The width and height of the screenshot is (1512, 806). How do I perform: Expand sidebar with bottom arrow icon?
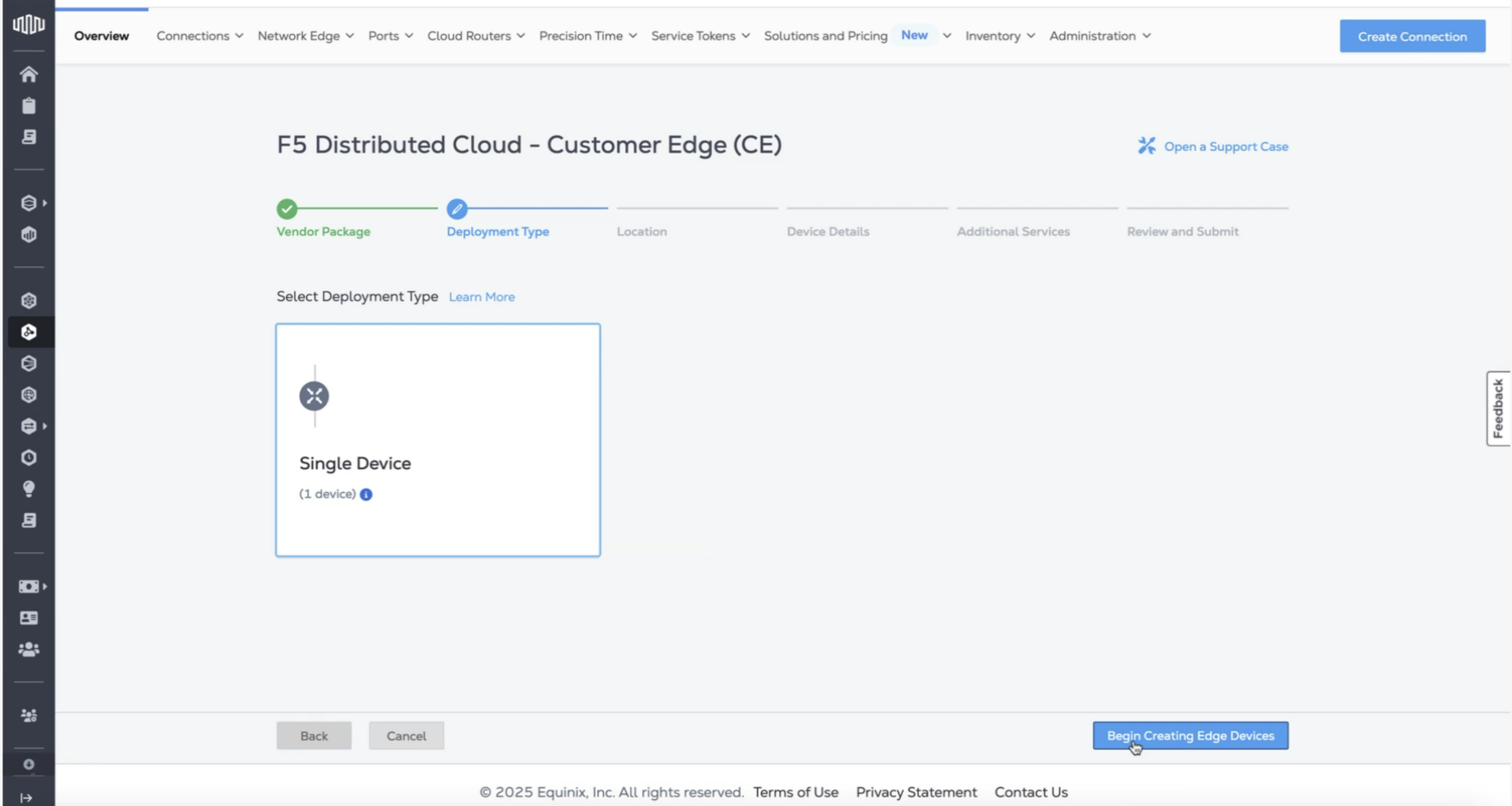(26, 798)
